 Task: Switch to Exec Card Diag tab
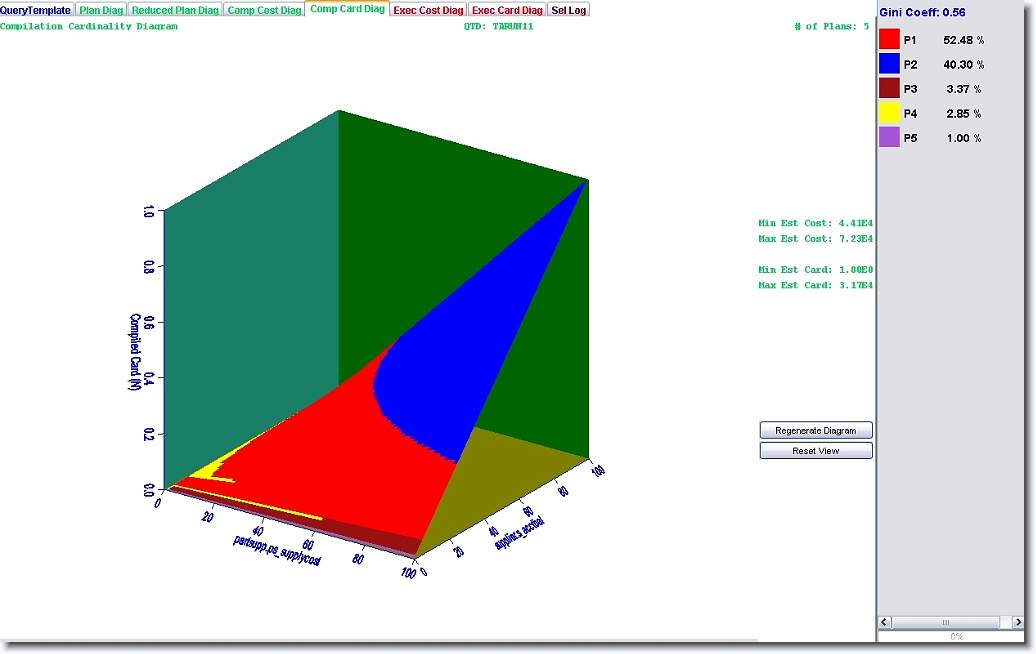point(507,10)
